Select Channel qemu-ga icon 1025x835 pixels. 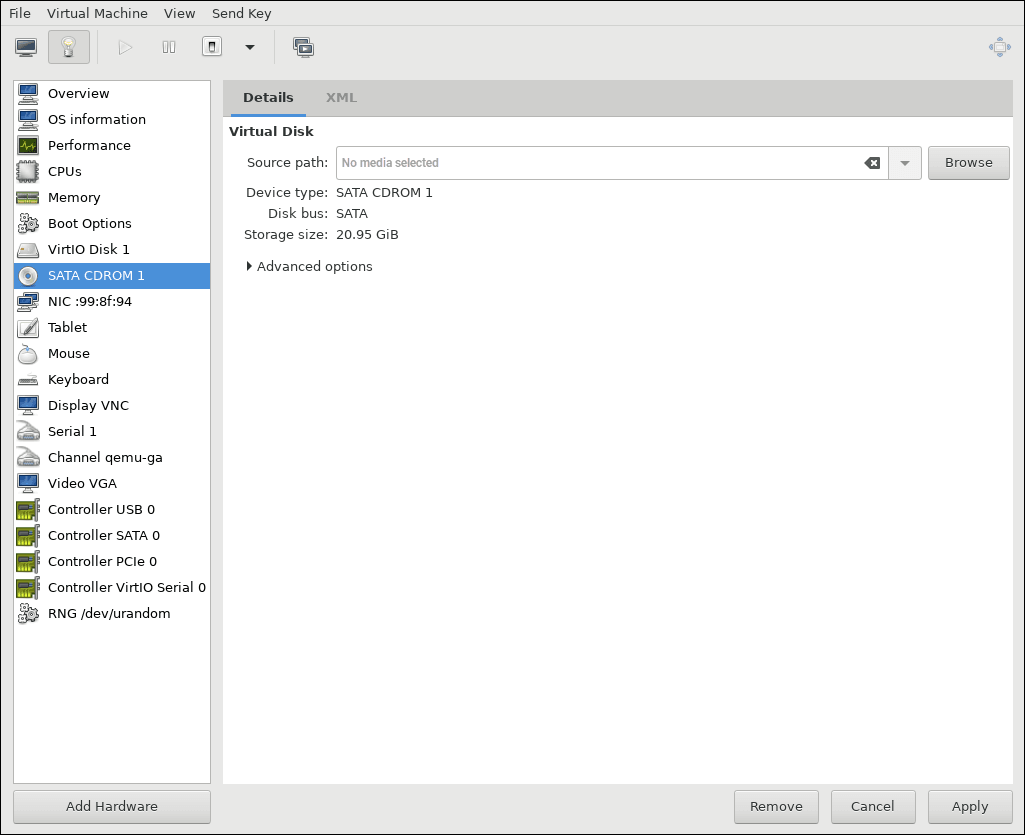(28, 458)
